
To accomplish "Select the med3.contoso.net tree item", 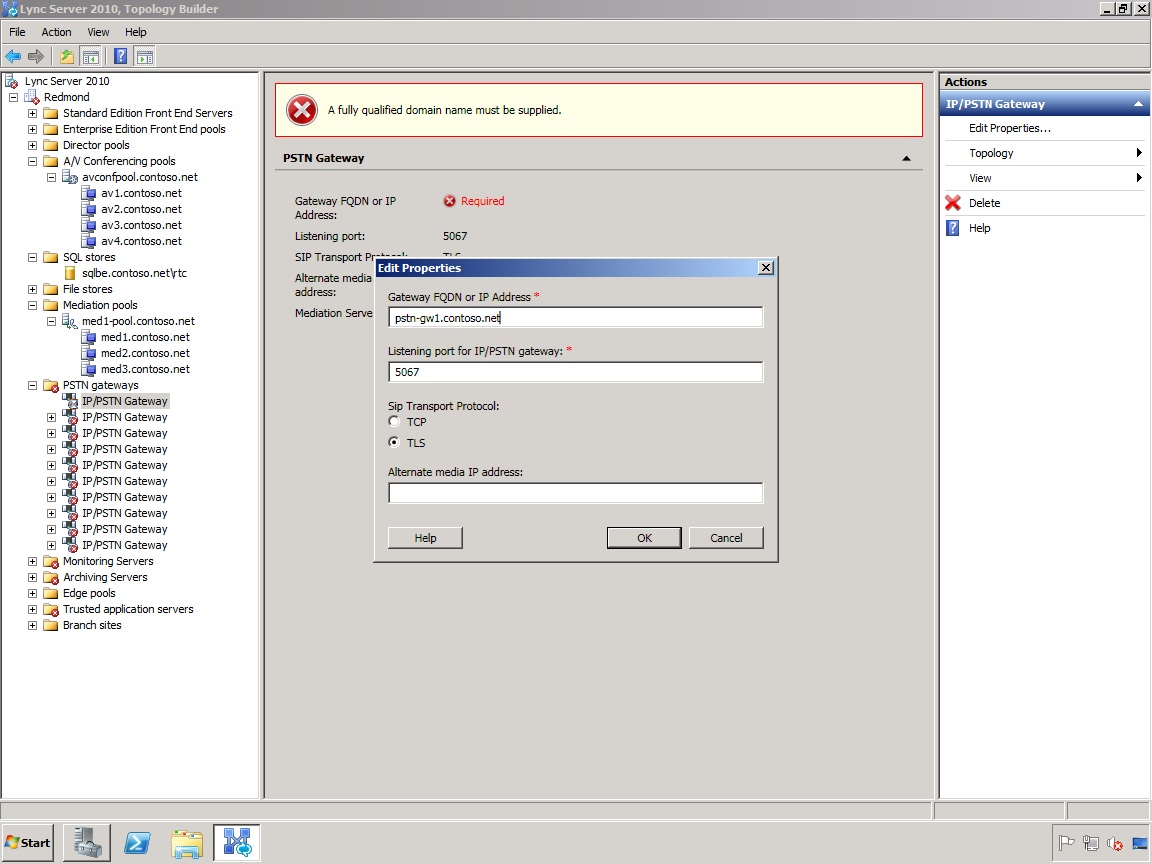I will tap(145, 370).
